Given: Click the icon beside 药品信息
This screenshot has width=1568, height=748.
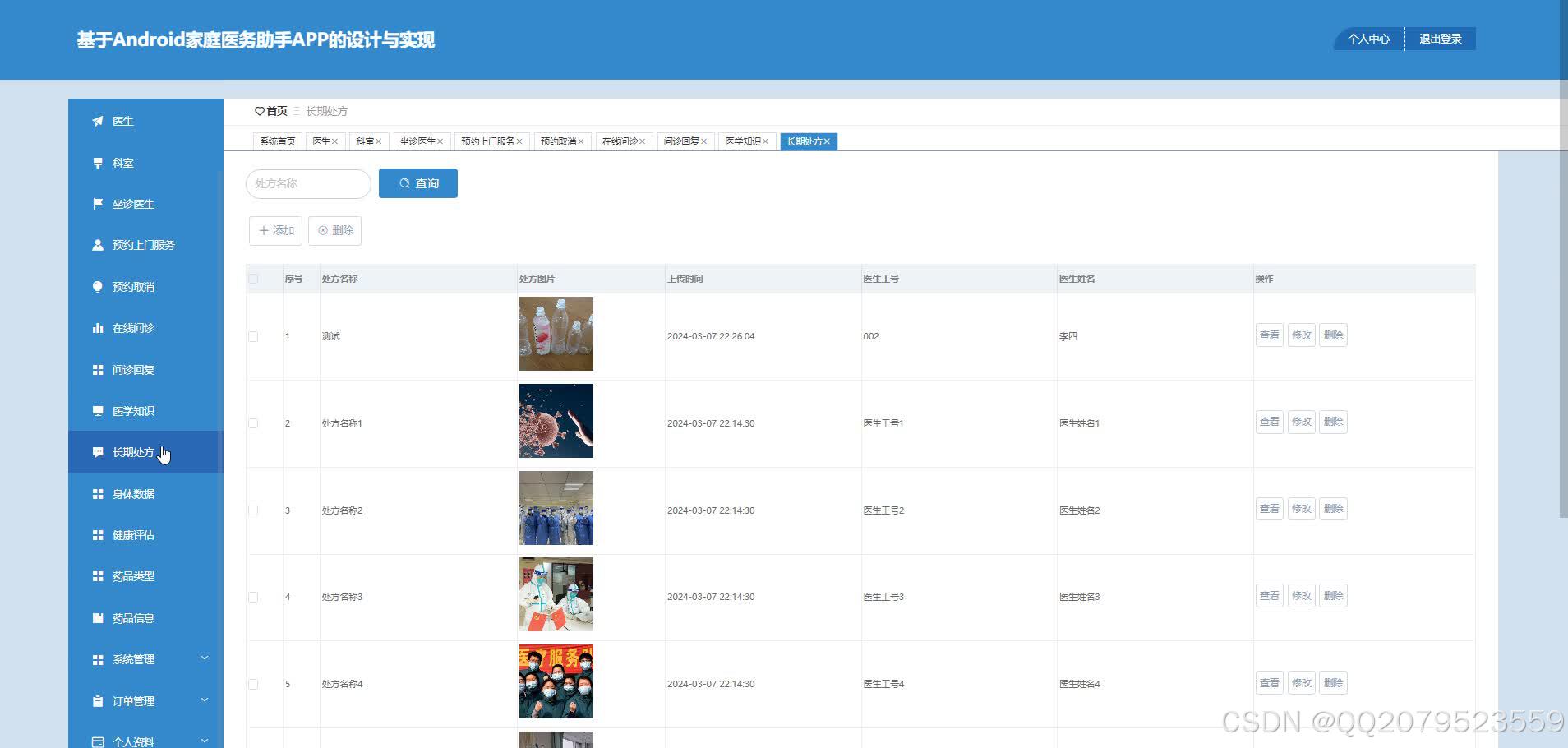Looking at the screenshot, I should click(x=98, y=618).
